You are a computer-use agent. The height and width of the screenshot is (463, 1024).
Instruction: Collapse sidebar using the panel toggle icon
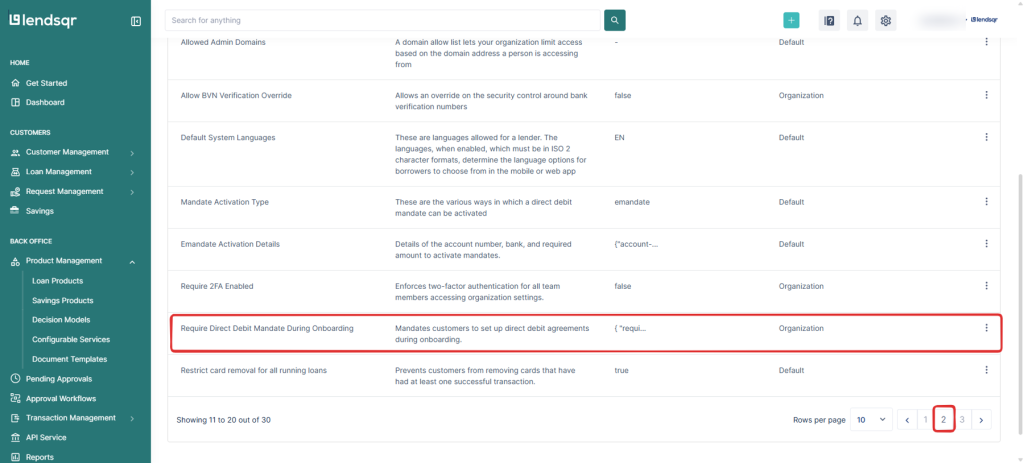tap(136, 21)
